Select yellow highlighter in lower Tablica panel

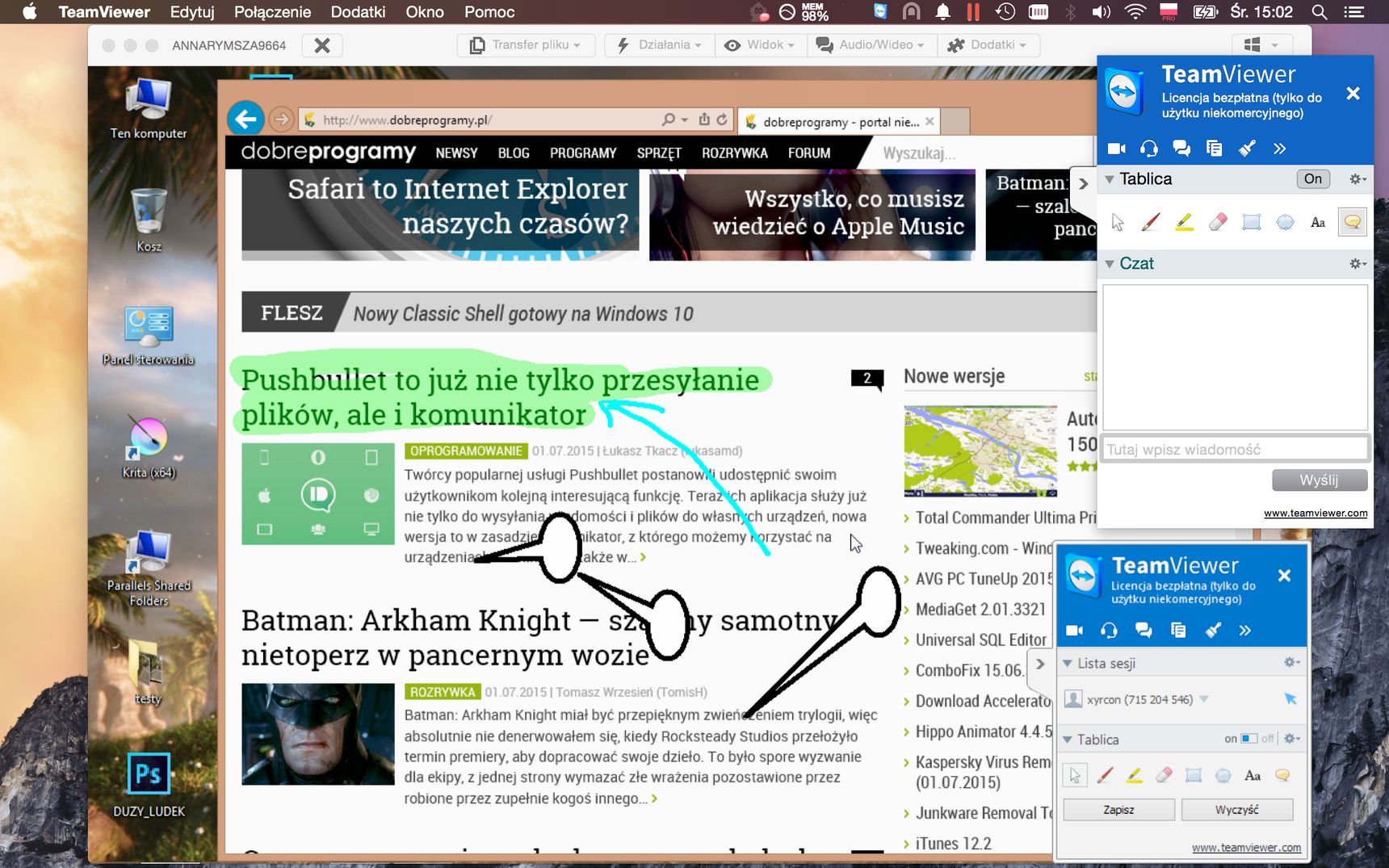tap(1135, 776)
